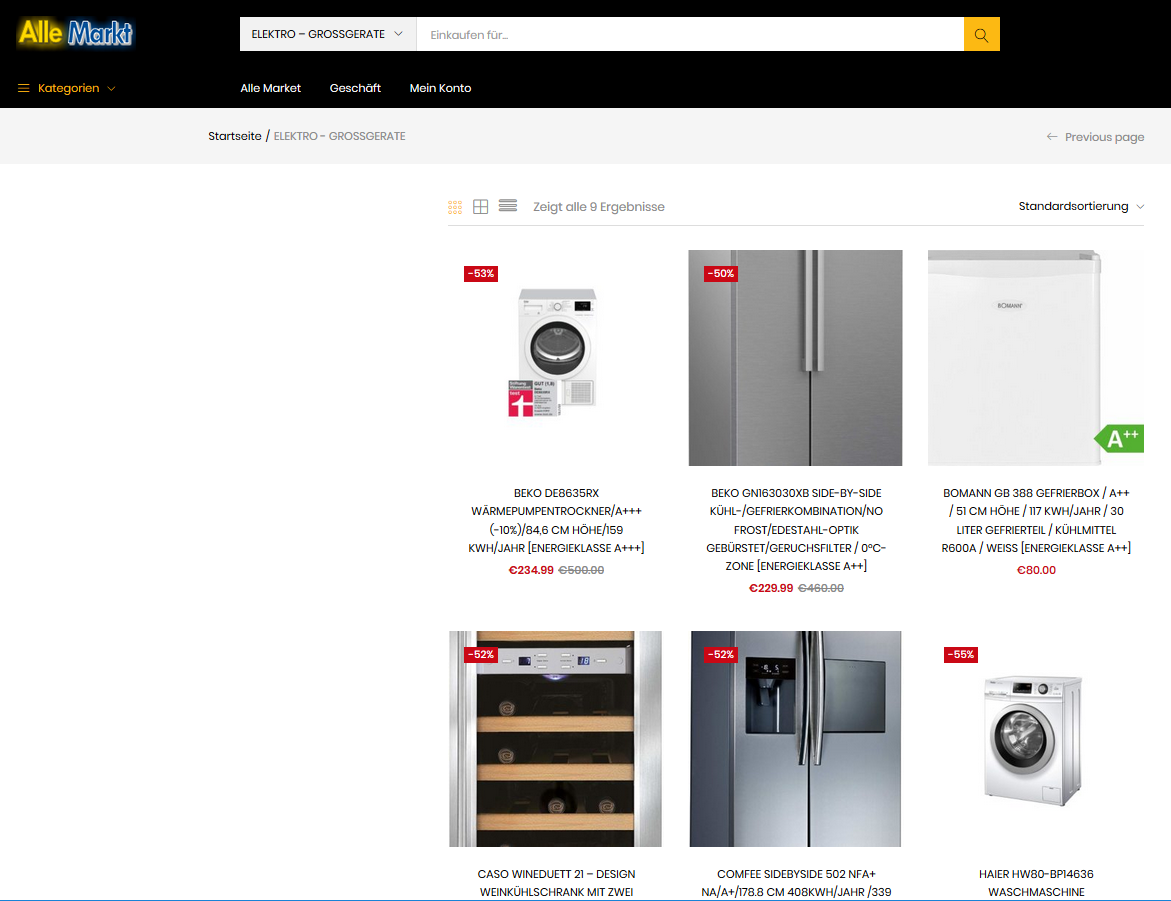
Task: Focus the 'Einkaufen für...' search field
Action: (690, 34)
